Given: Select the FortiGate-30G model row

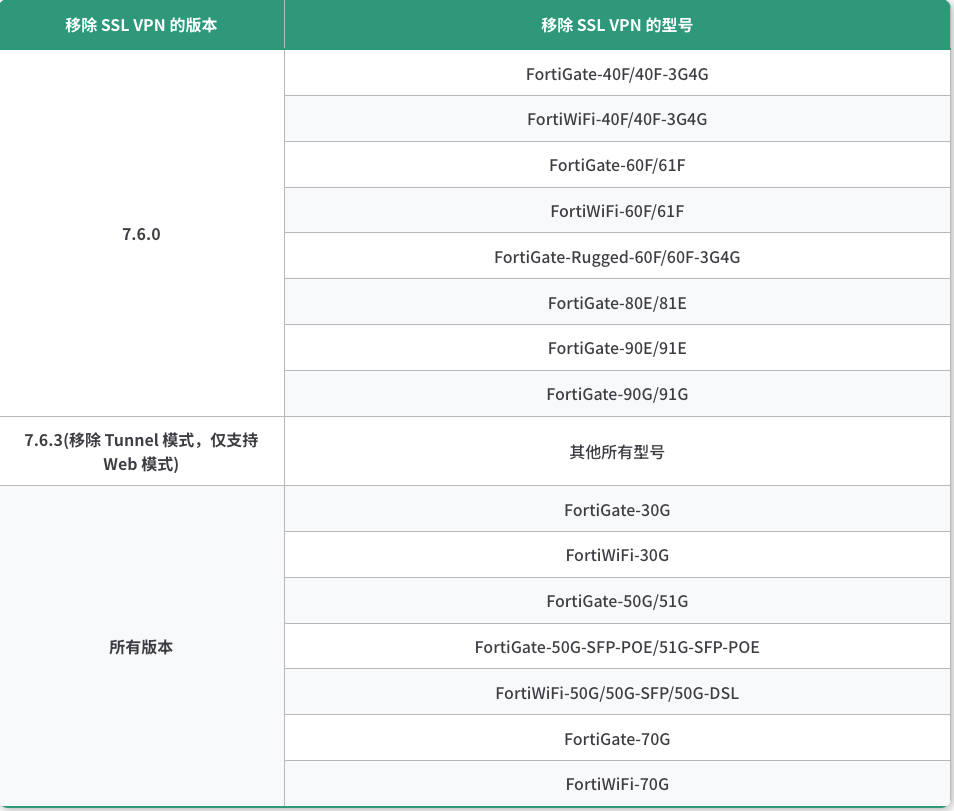Looking at the screenshot, I should [617, 510].
